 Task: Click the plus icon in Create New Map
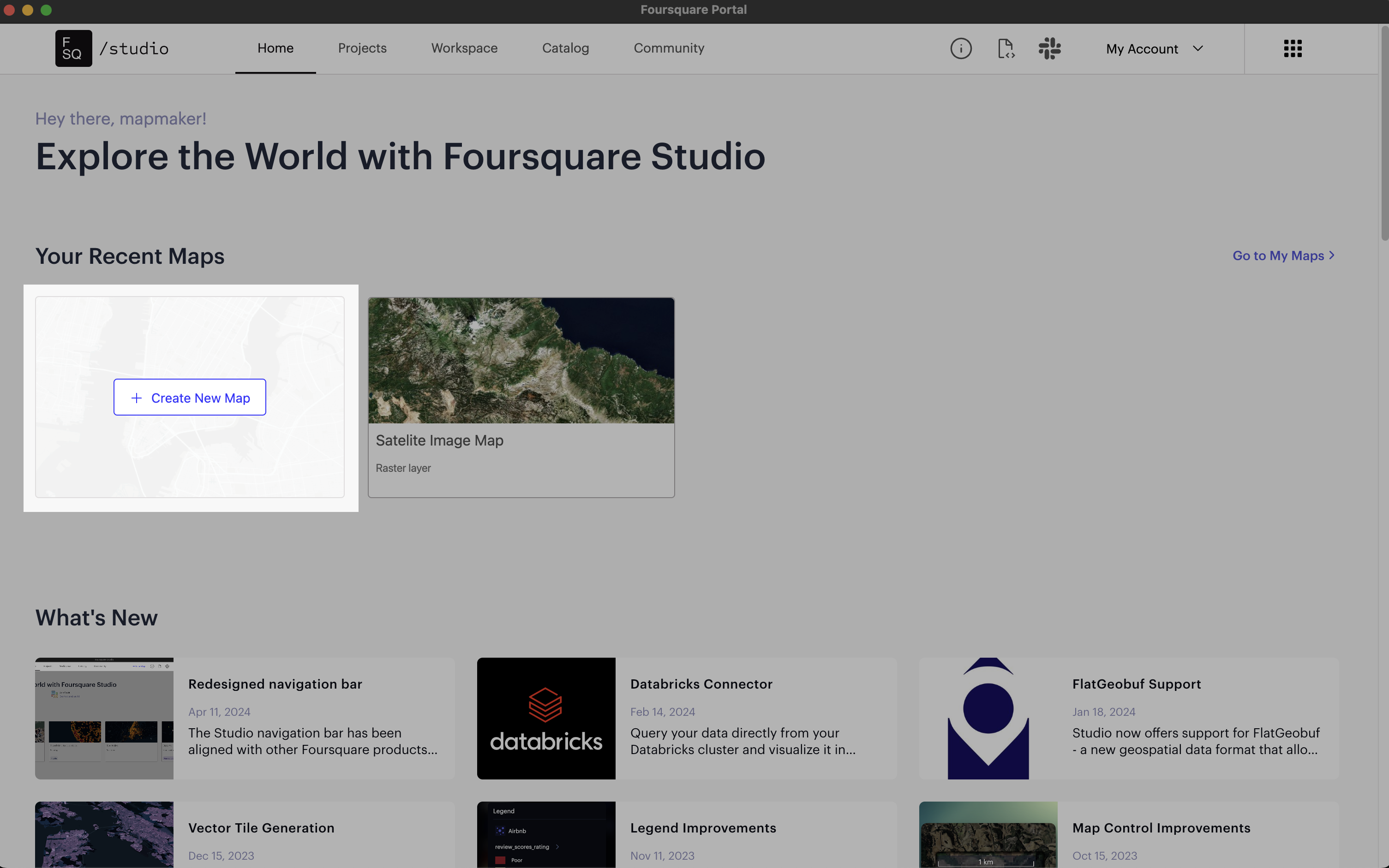tap(136, 398)
